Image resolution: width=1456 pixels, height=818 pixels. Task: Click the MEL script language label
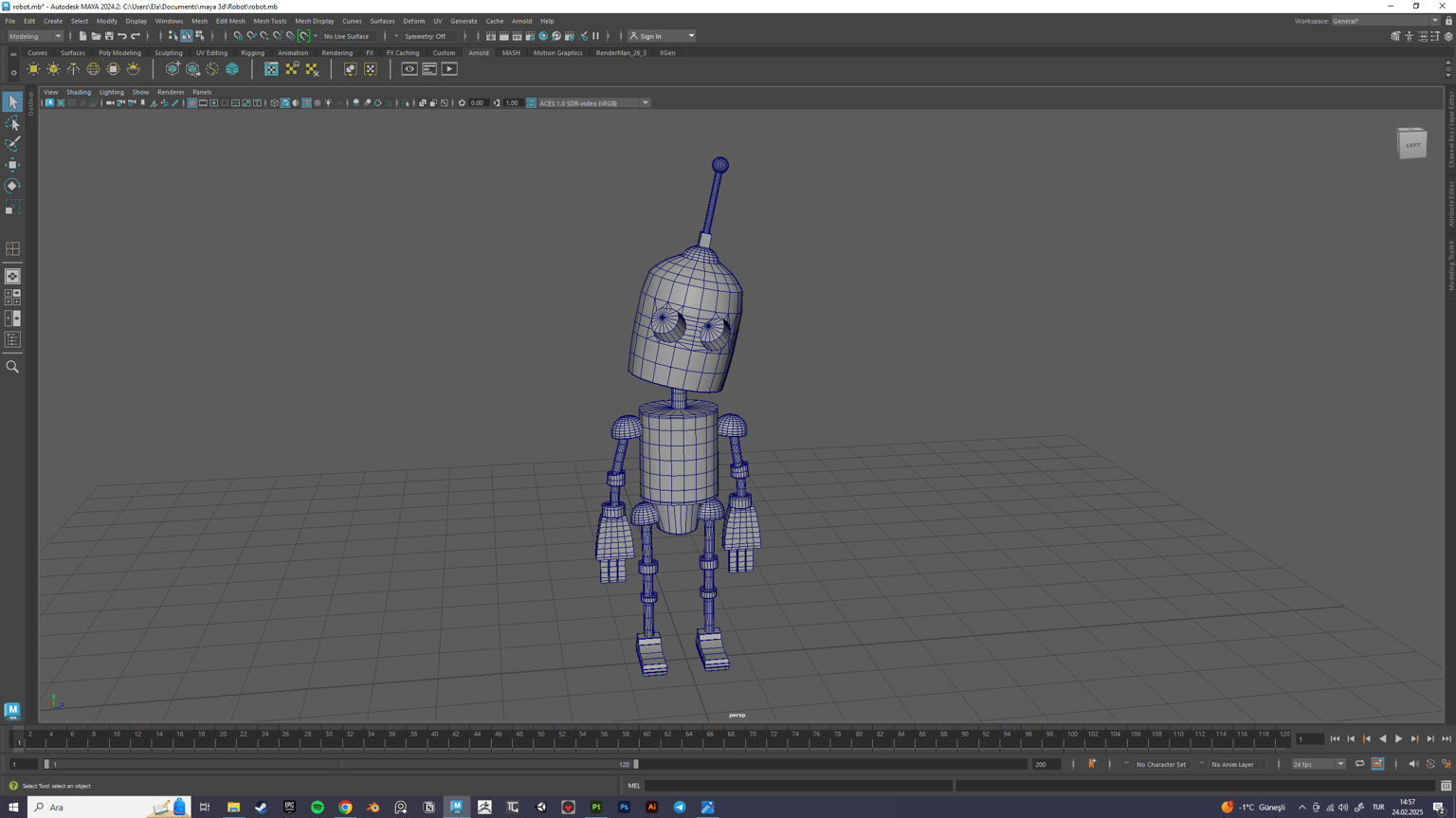[x=634, y=786]
